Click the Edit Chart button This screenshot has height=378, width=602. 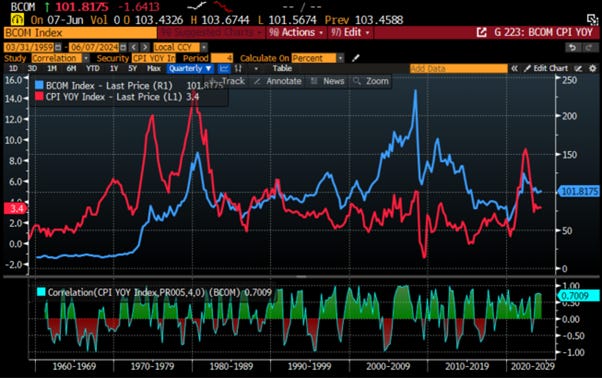pos(546,69)
